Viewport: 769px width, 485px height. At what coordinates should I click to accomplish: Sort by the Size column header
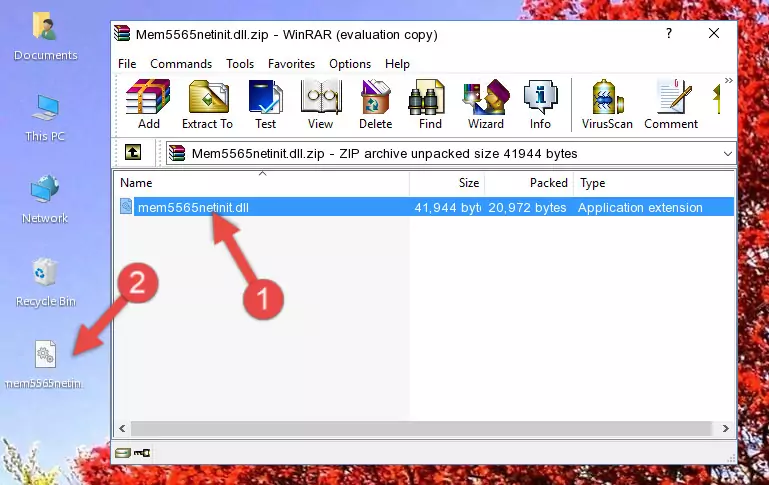point(447,183)
